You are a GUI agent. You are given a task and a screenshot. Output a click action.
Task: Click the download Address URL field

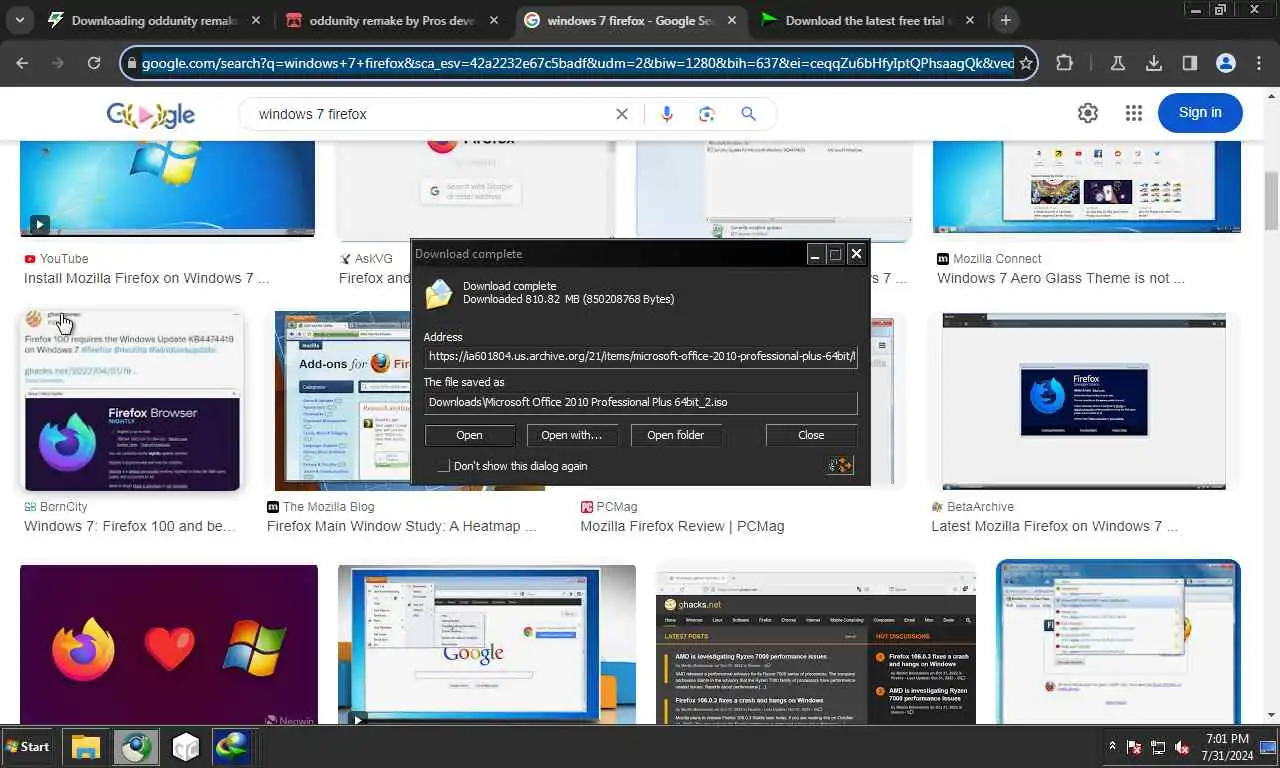640,356
